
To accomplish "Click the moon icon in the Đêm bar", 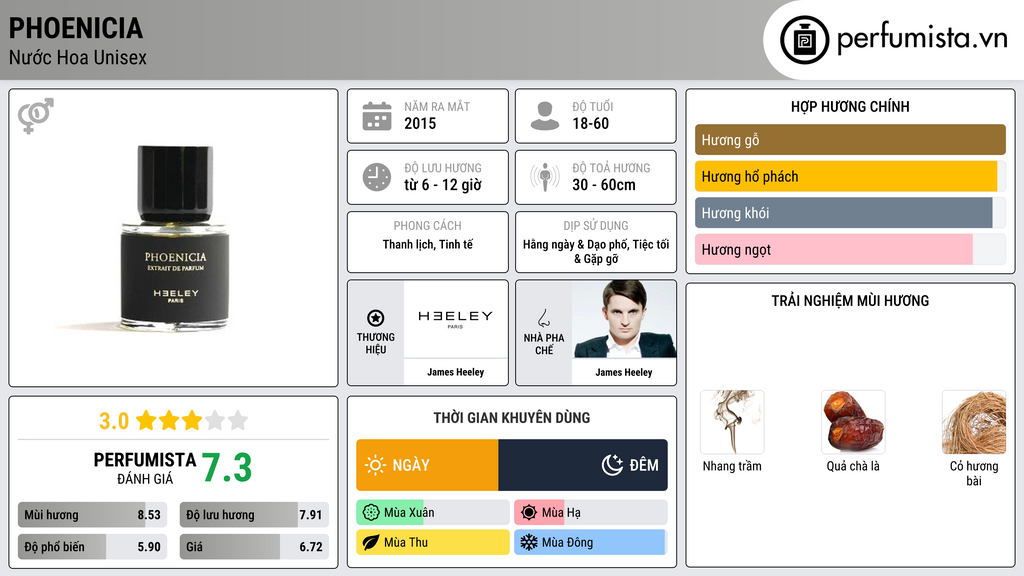I will [x=612, y=465].
